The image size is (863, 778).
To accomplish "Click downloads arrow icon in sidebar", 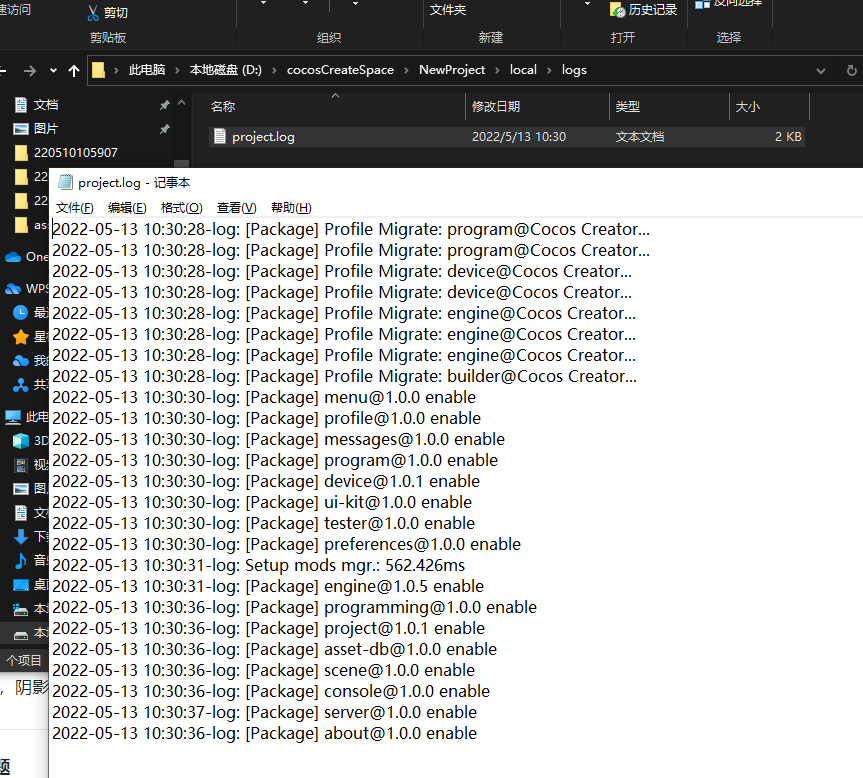I will pos(20,536).
